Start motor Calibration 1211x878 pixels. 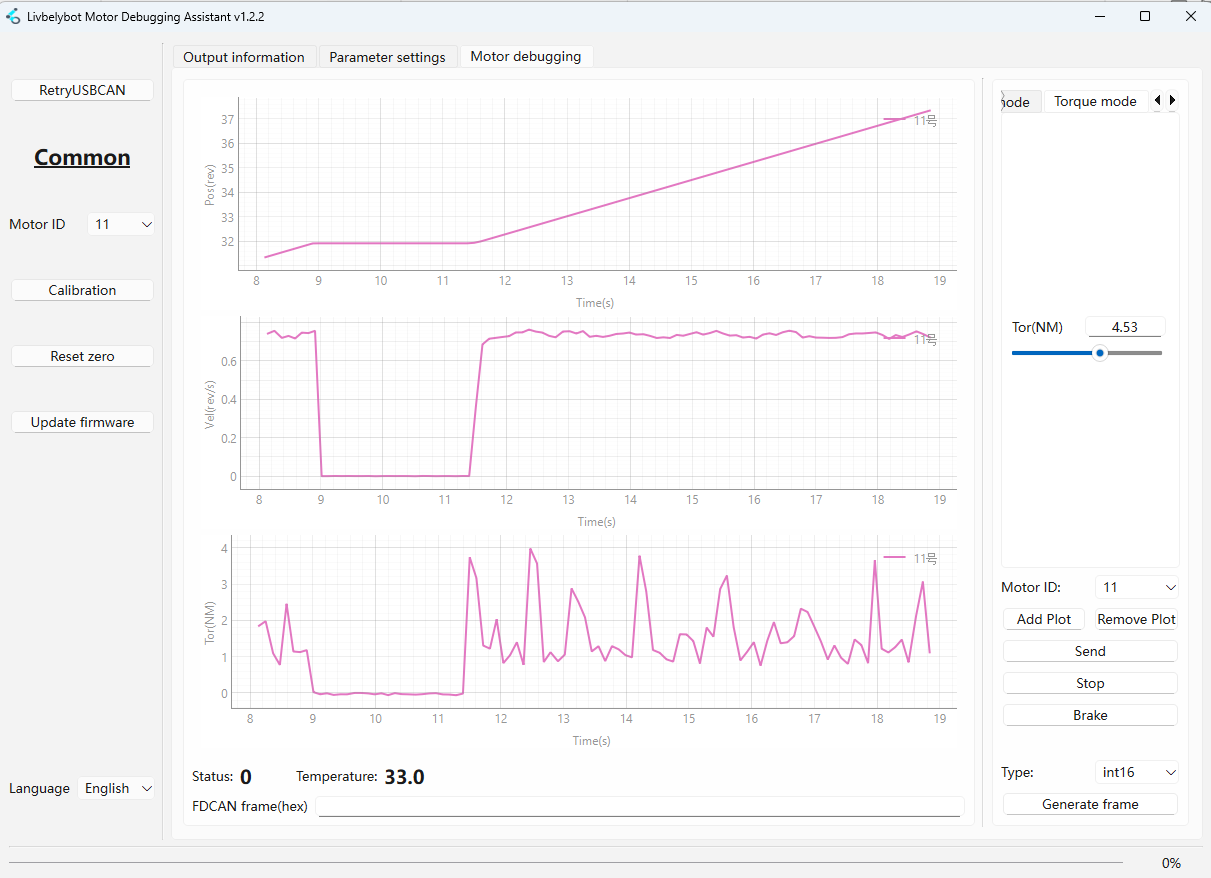pyautogui.click(x=82, y=290)
